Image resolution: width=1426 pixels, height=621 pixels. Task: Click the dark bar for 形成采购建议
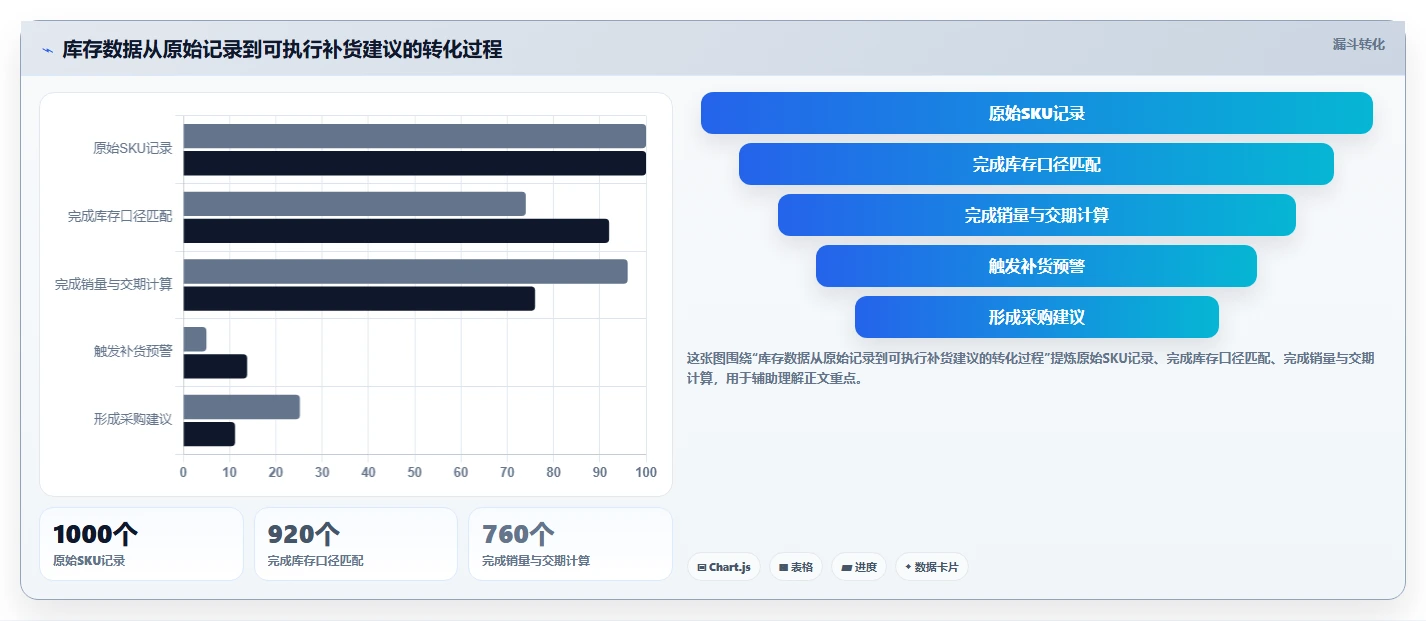[x=209, y=434]
